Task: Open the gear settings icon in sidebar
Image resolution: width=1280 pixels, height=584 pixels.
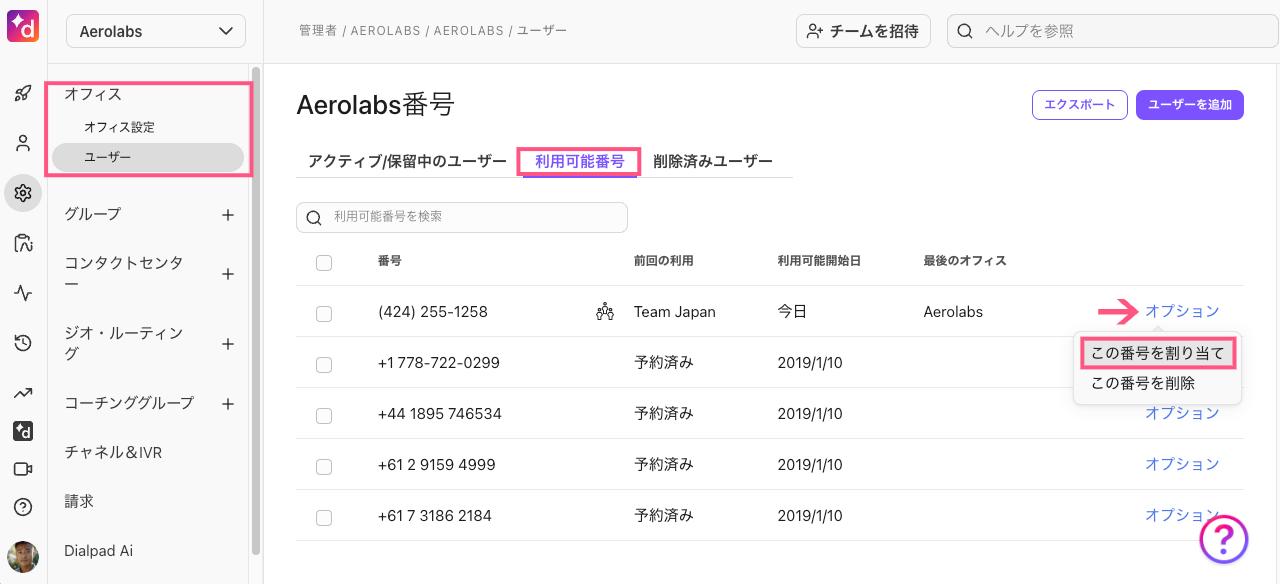Action: (x=23, y=193)
